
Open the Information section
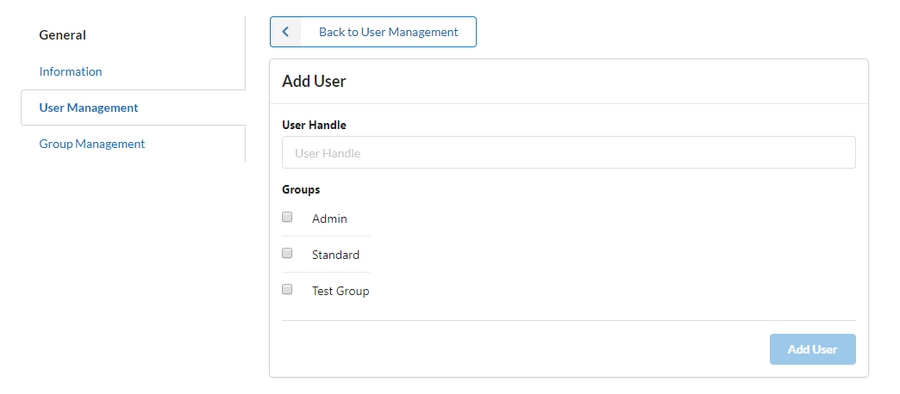[x=71, y=72]
